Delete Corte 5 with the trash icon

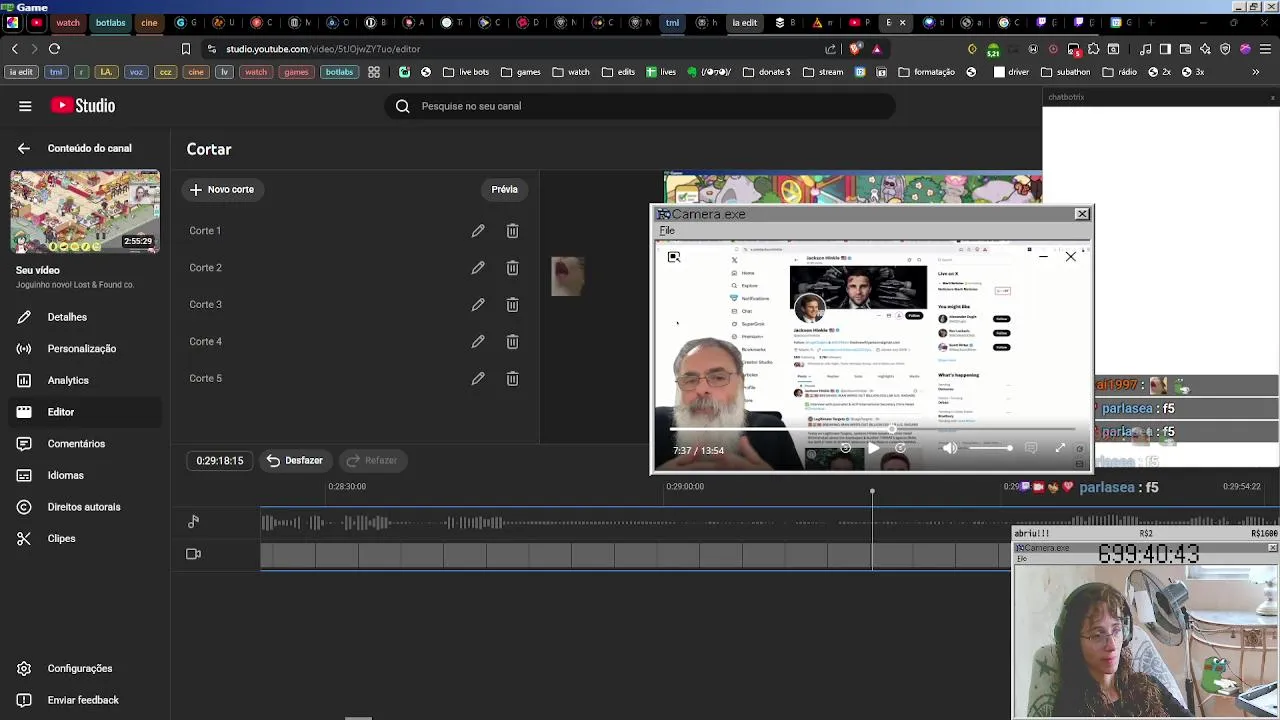[512, 379]
